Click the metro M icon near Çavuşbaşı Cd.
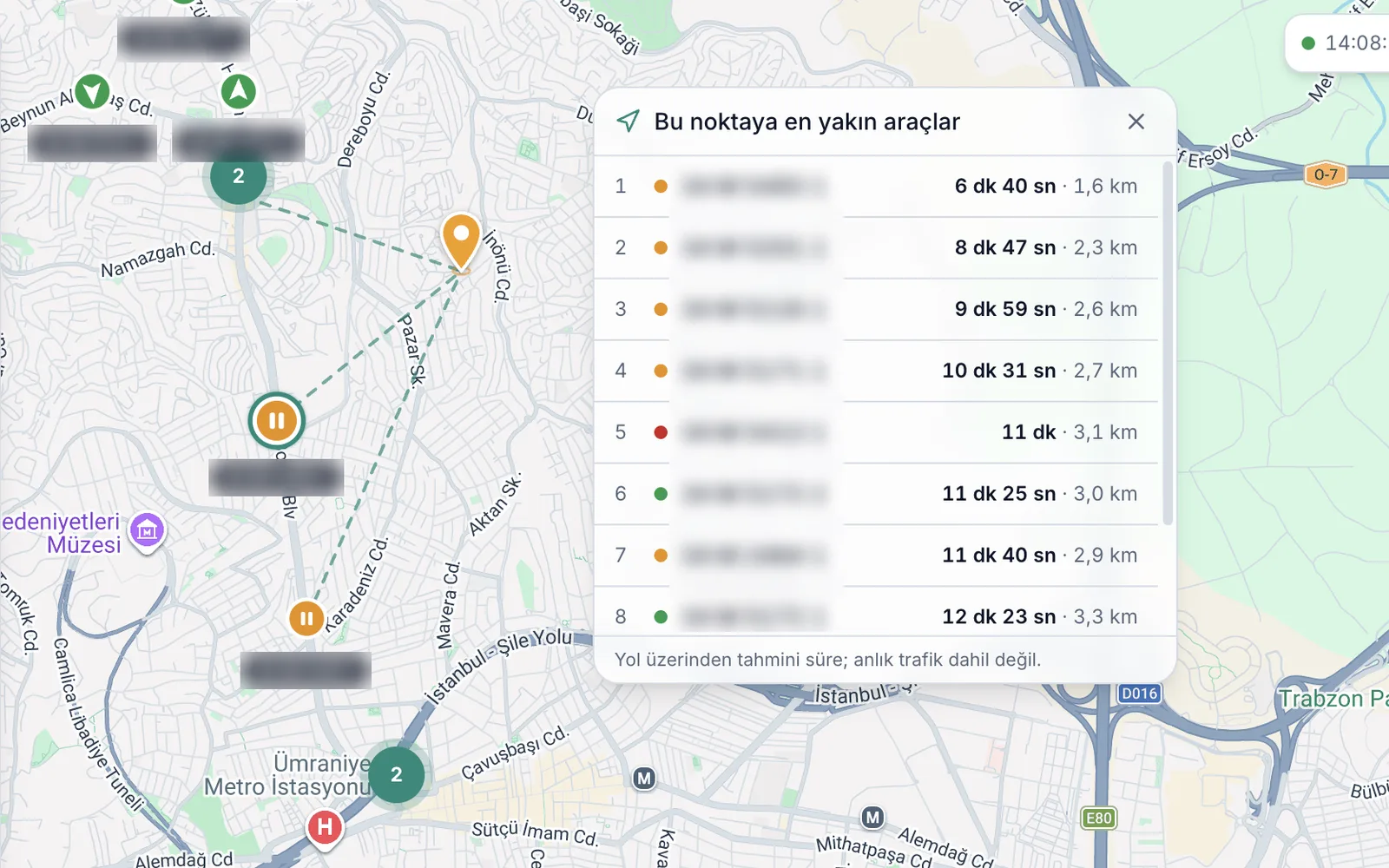Screen dimensions: 1389x868 pos(643,779)
